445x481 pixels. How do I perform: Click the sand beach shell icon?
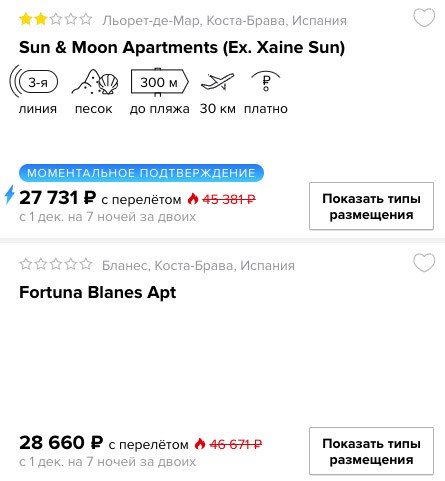(x=95, y=82)
